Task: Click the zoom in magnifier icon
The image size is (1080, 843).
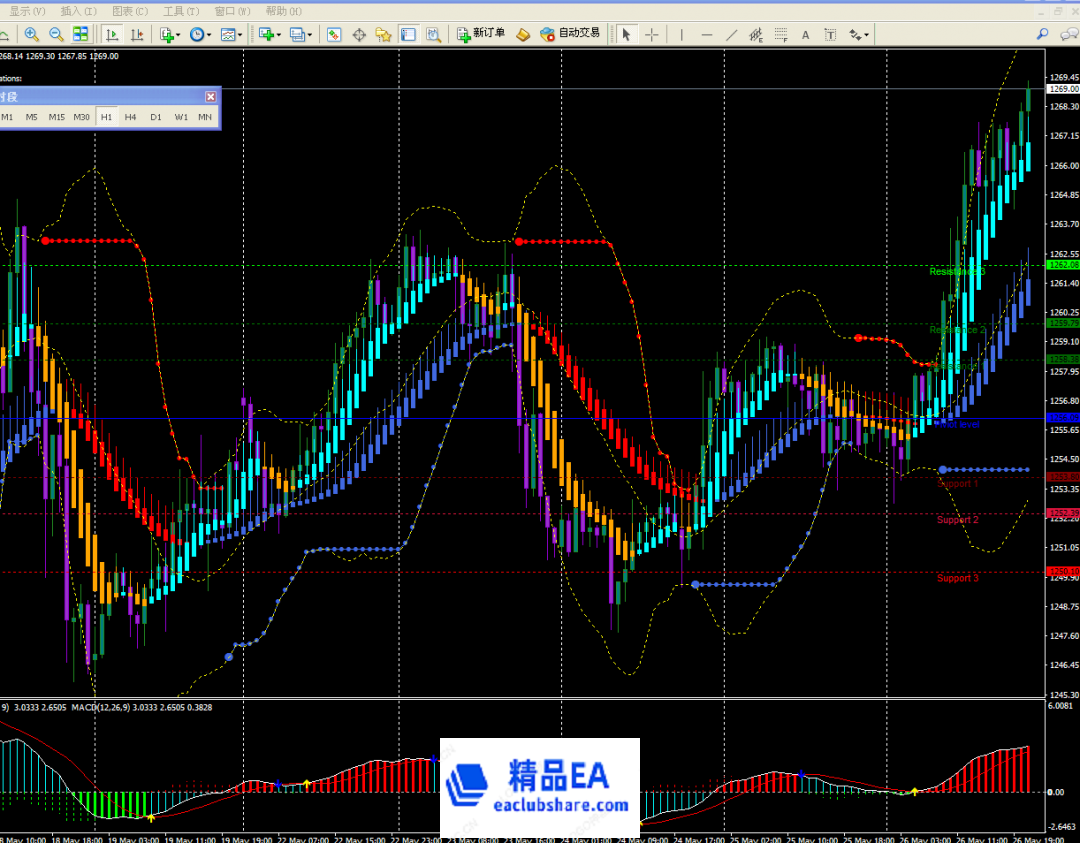Action: [x=32, y=34]
